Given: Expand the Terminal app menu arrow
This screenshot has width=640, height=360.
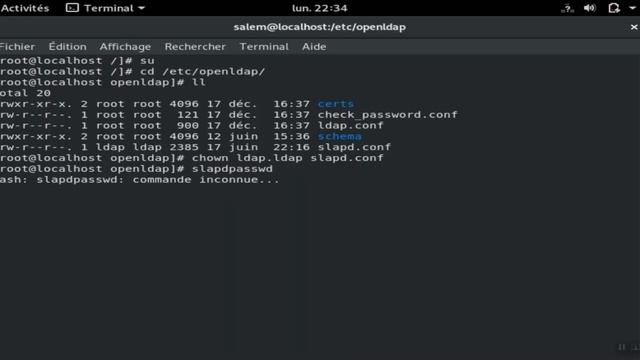Looking at the screenshot, I should 142,8.
